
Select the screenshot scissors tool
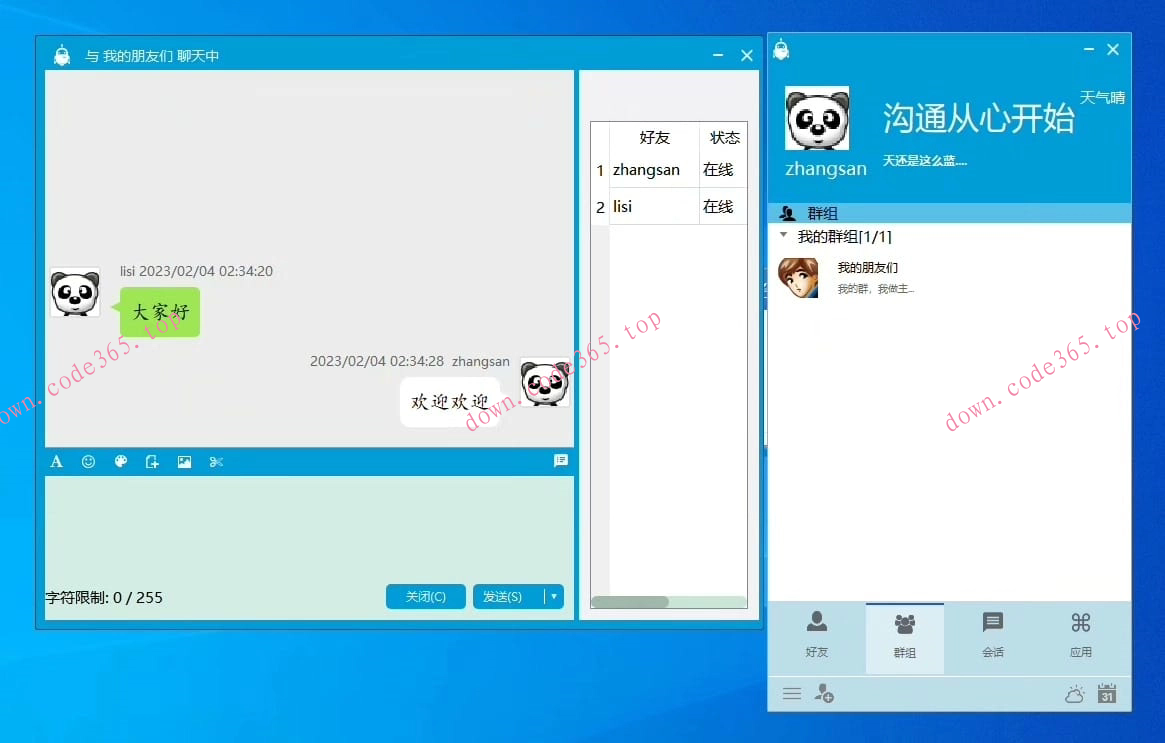tap(216, 461)
